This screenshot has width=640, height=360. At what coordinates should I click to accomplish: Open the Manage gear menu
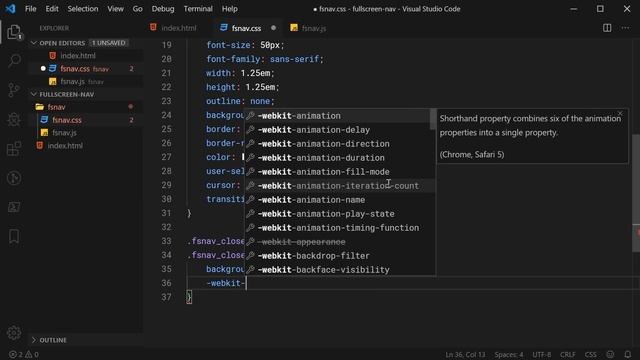(x=14, y=333)
